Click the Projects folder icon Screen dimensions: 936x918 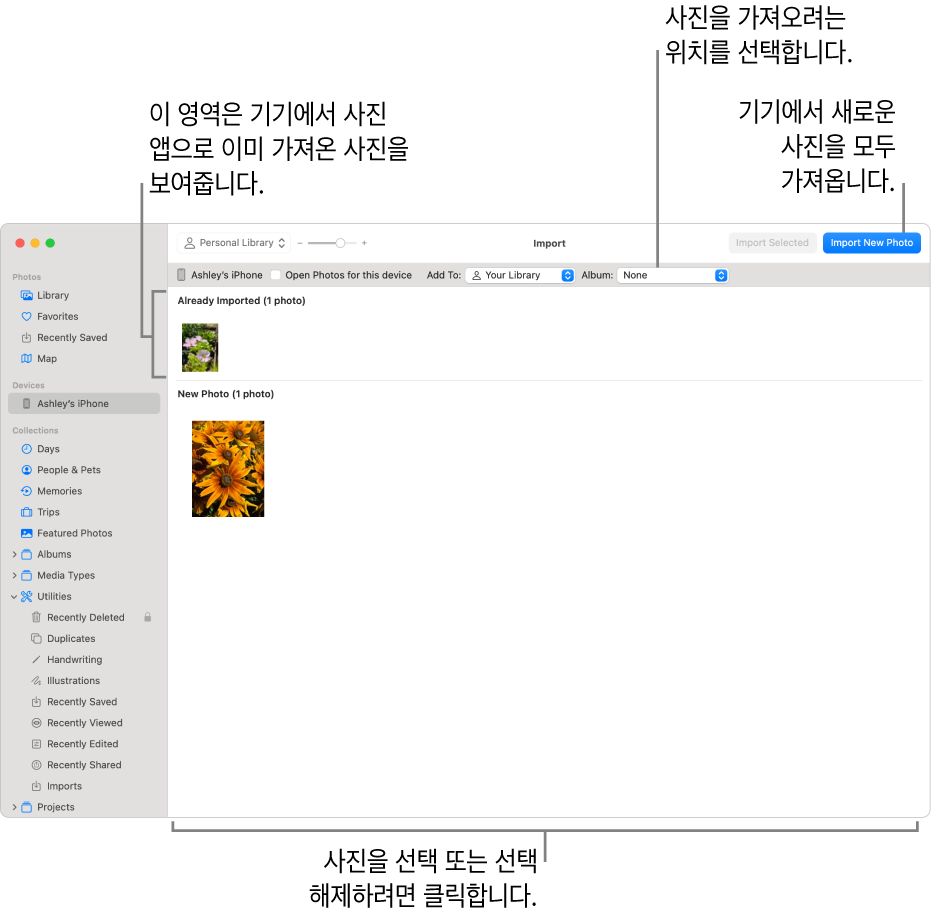pos(26,808)
